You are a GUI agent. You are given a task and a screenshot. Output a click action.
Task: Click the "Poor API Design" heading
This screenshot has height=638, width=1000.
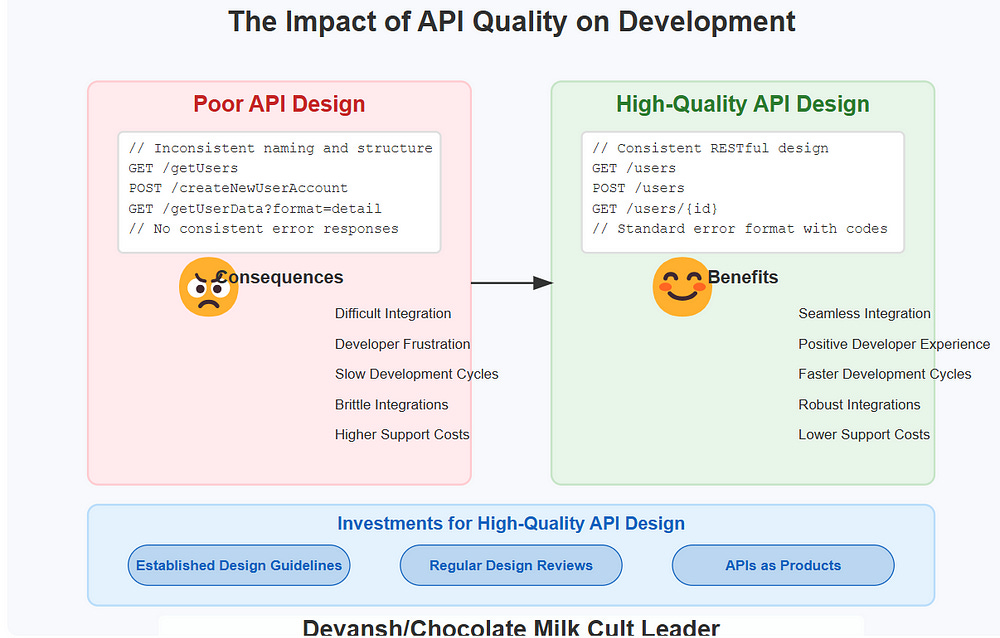click(279, 104)
